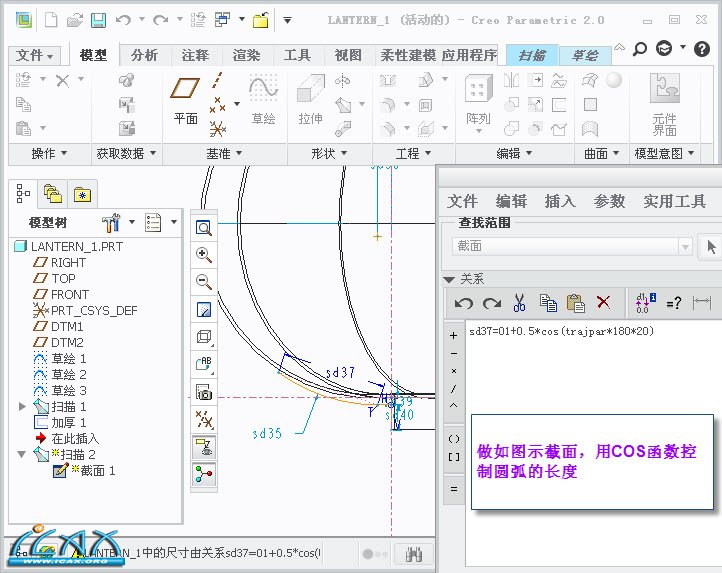Viewport: 722px width, 573px height.
Task: Click the zoom out magnifier icon
Action: pyautogui.click(x=204, y=282)
